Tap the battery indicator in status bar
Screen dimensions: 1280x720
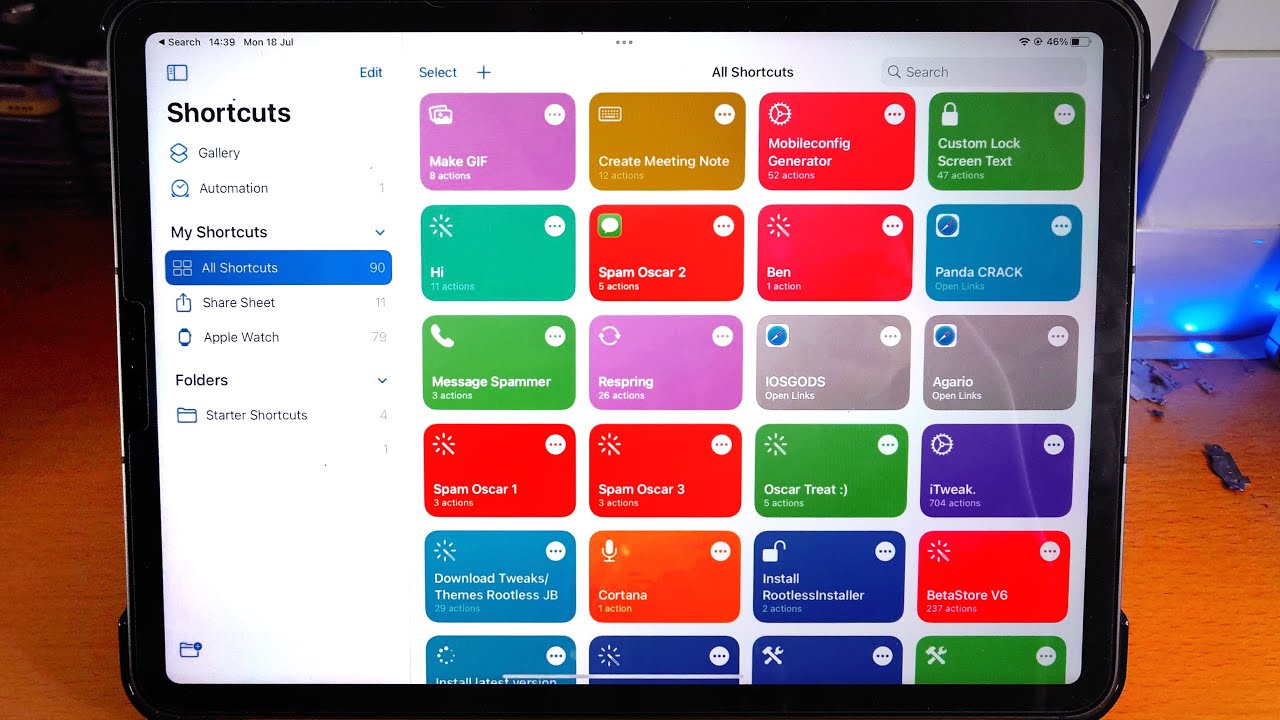1081,42
